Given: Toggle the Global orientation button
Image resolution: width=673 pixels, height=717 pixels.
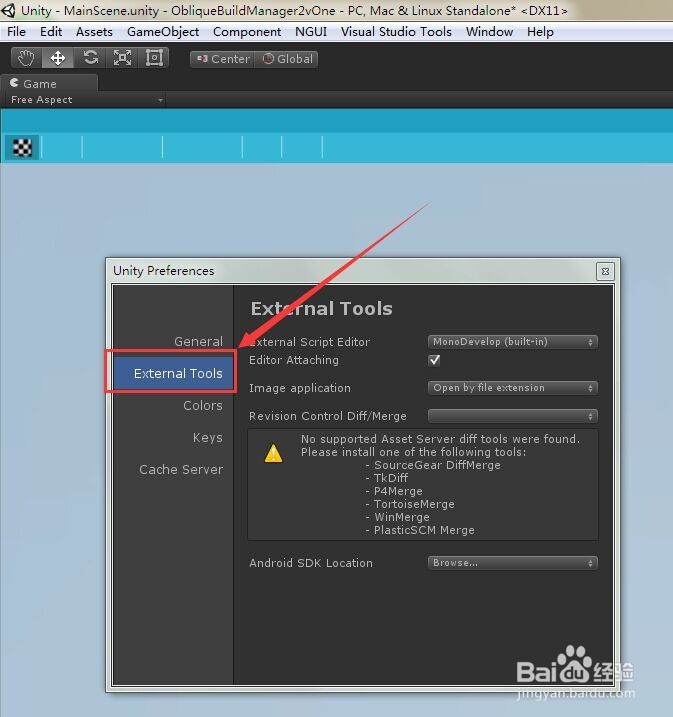Looking at the screenshot, I should [x=287, y=59].
